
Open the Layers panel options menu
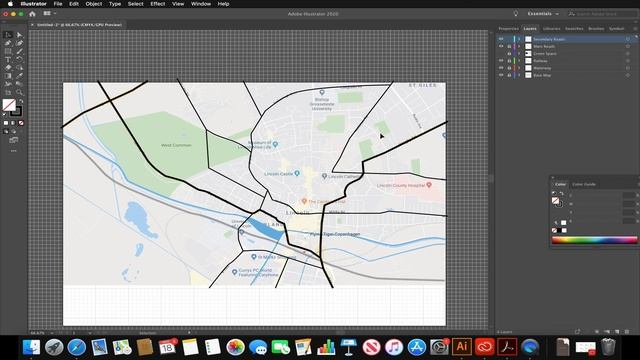tap(635, 29)
